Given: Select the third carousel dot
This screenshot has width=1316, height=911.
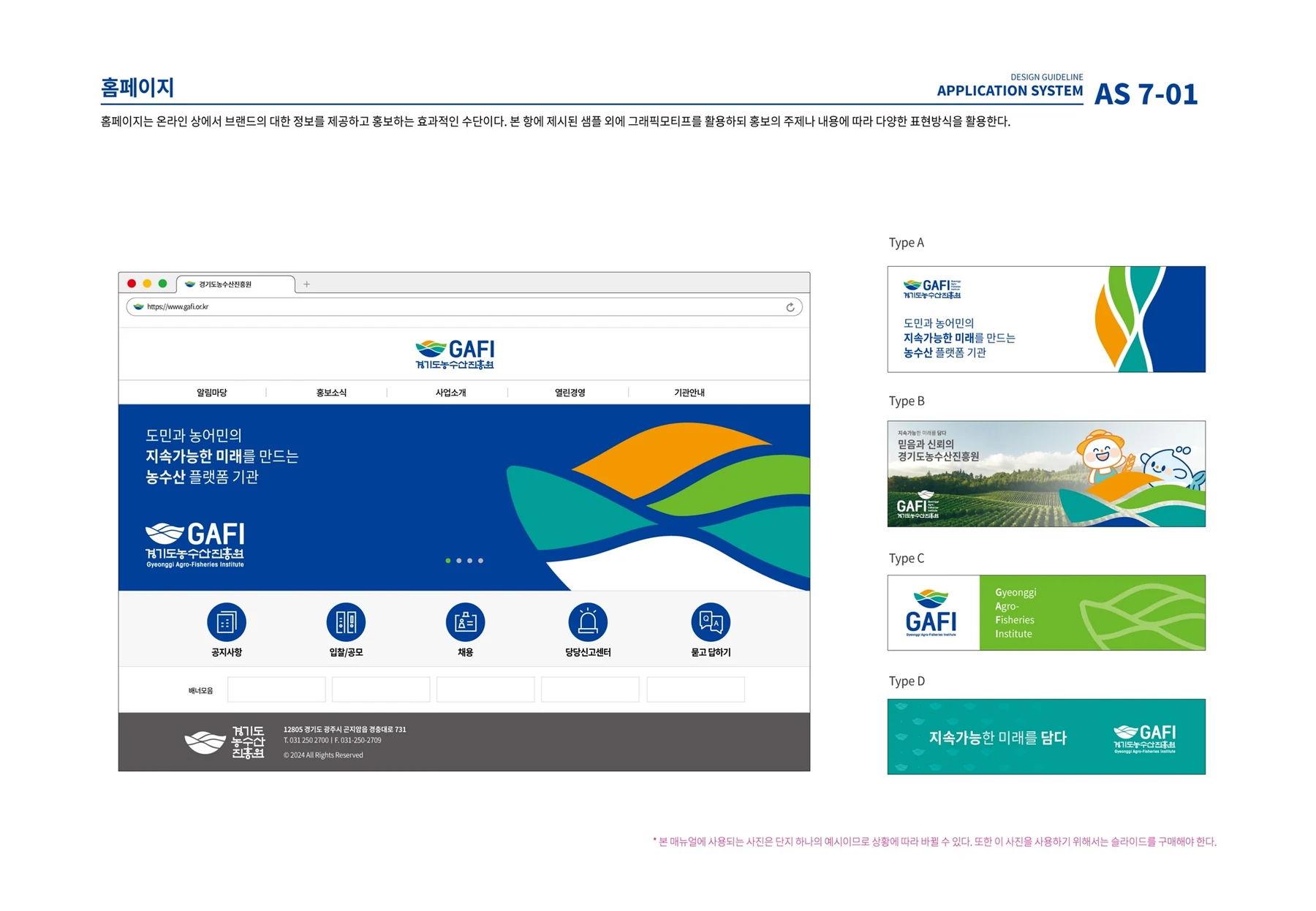Looking at the screenshot, I should [469, 561].
